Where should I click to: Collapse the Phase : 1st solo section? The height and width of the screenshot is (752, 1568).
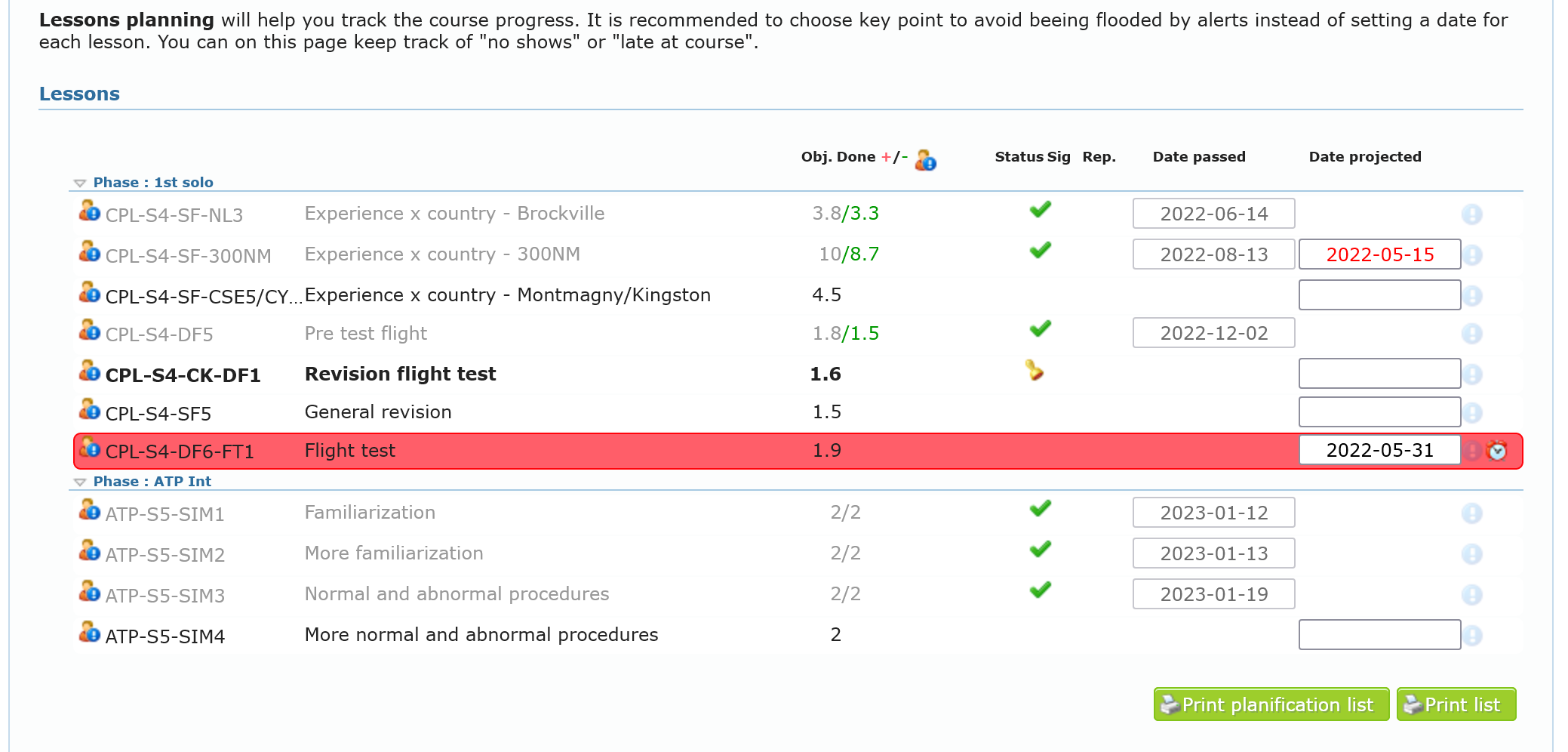pyautogui.click(x=80, y=183)
